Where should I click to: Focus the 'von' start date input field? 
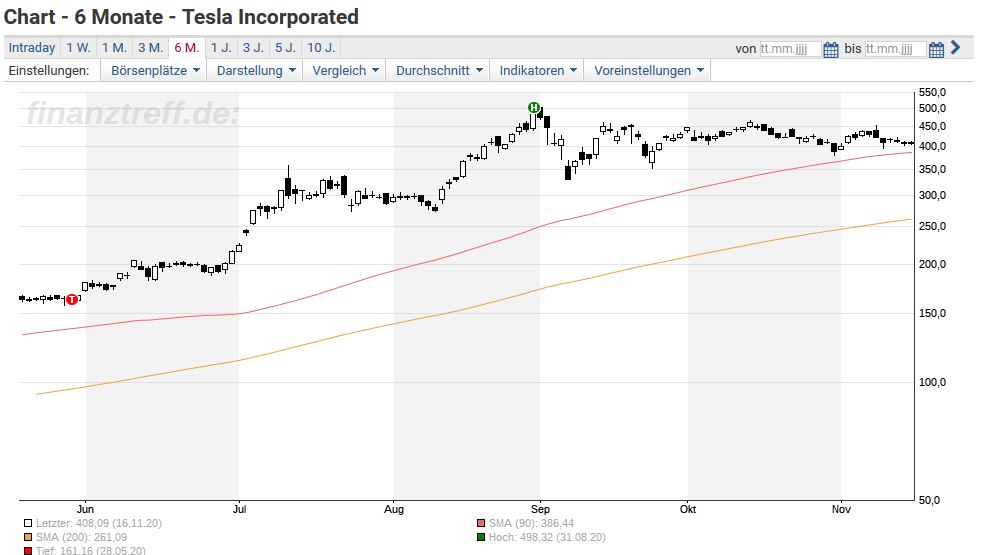(790, 49)
